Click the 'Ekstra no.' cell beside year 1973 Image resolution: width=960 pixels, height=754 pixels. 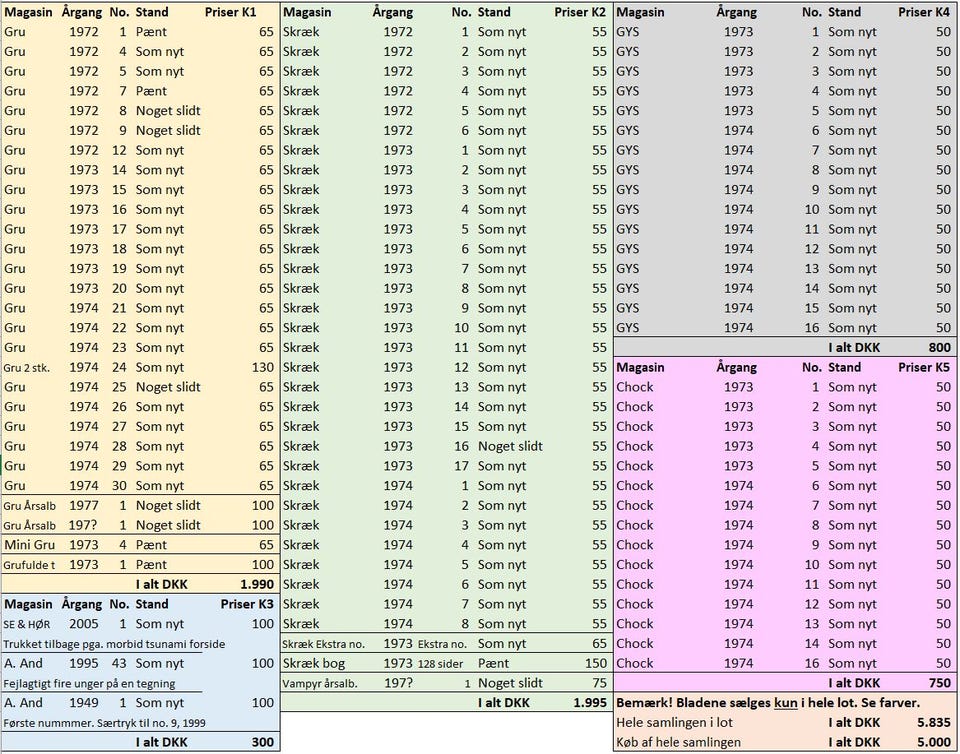point(442,644)
